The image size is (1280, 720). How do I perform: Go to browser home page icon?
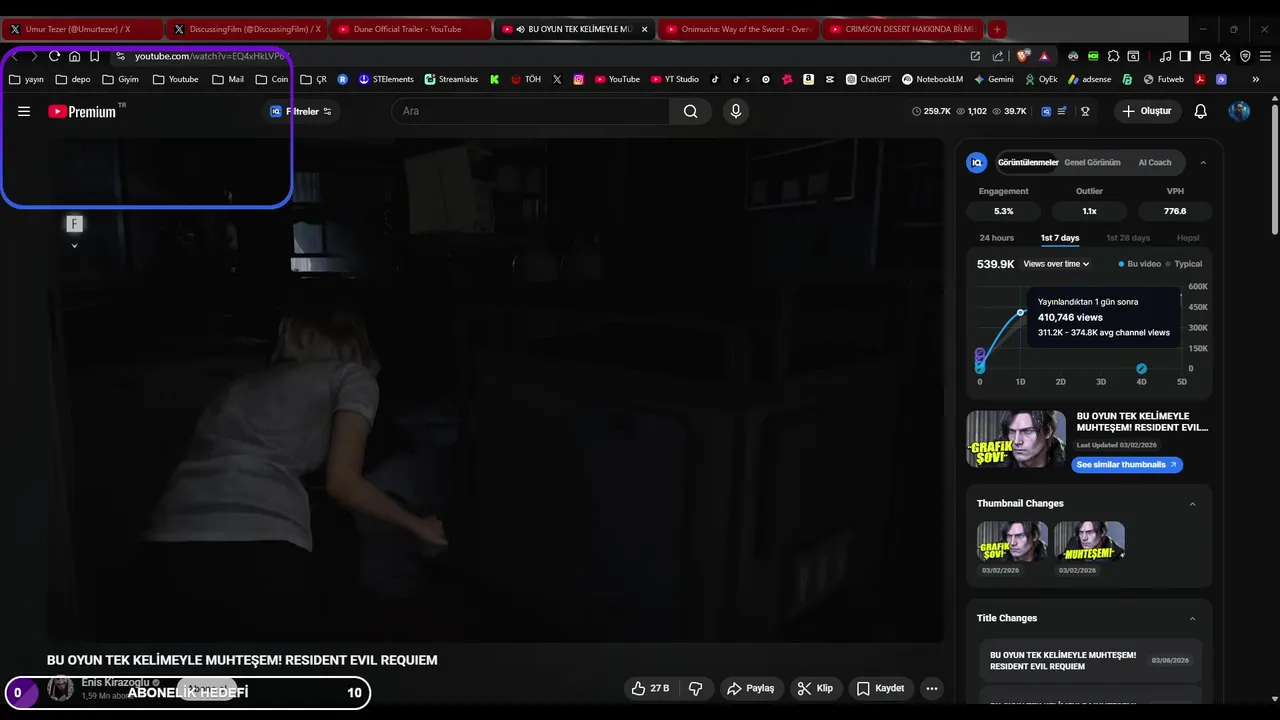tap(74, 56)
